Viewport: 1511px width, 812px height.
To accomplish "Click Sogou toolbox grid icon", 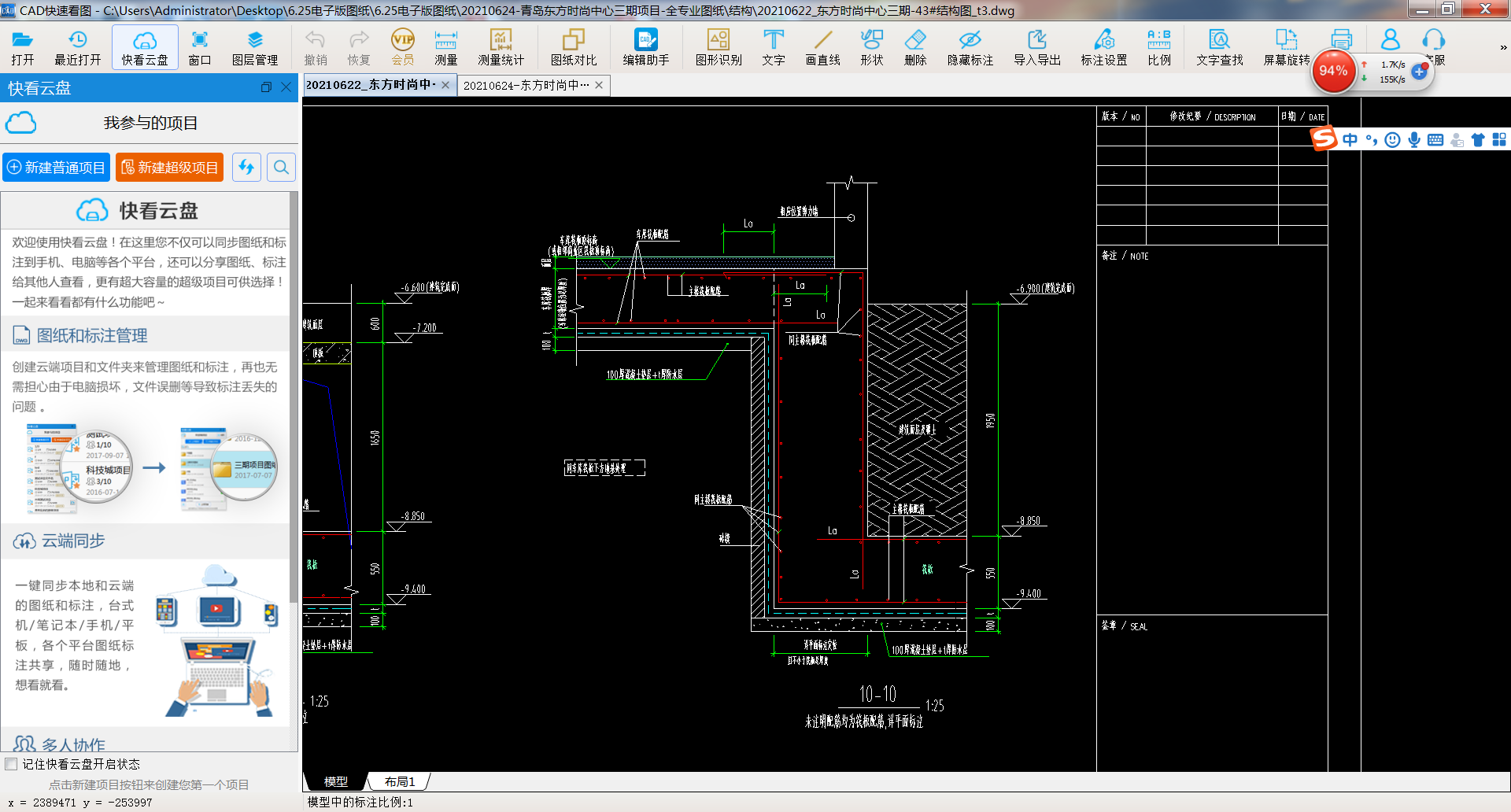I will point(1499,139).
